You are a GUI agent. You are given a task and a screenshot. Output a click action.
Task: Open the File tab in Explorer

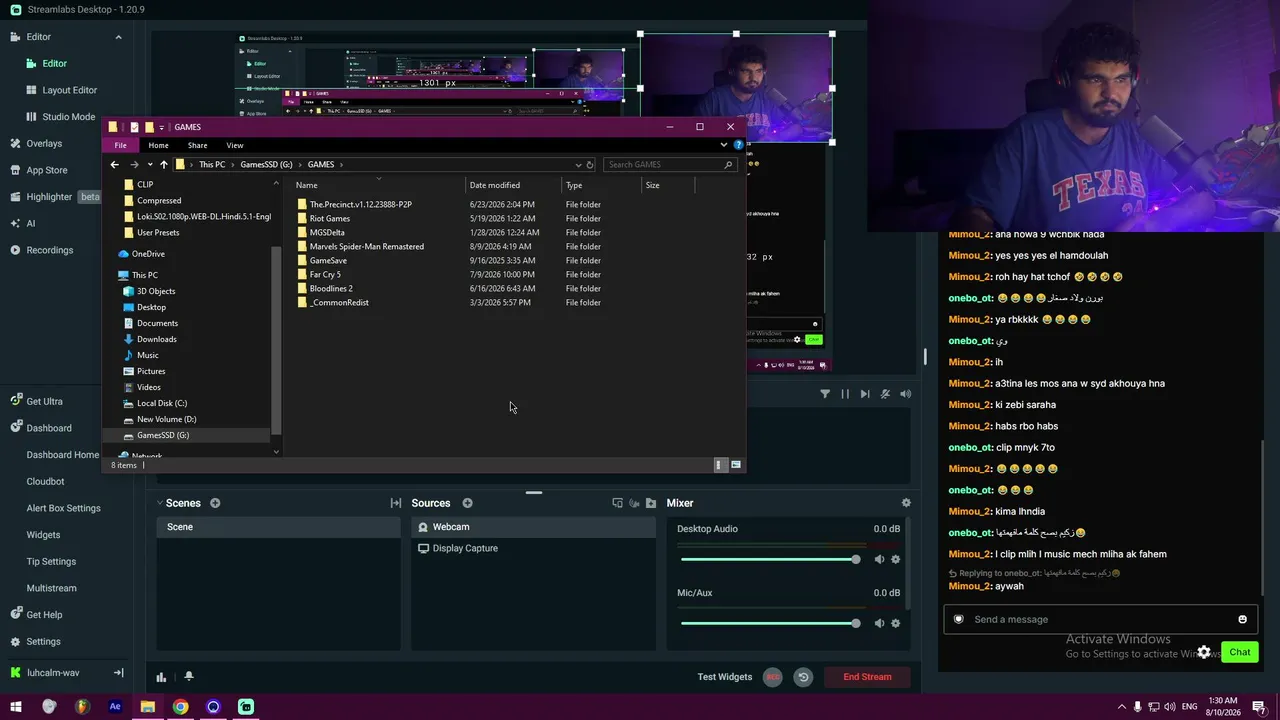pyautogui.click(x=120, y=145)
